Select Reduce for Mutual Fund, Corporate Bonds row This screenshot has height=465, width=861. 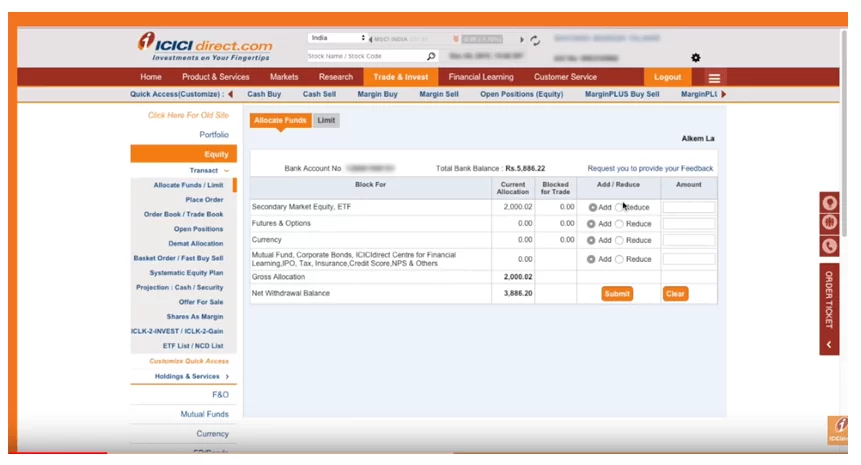tap(619, 259)
